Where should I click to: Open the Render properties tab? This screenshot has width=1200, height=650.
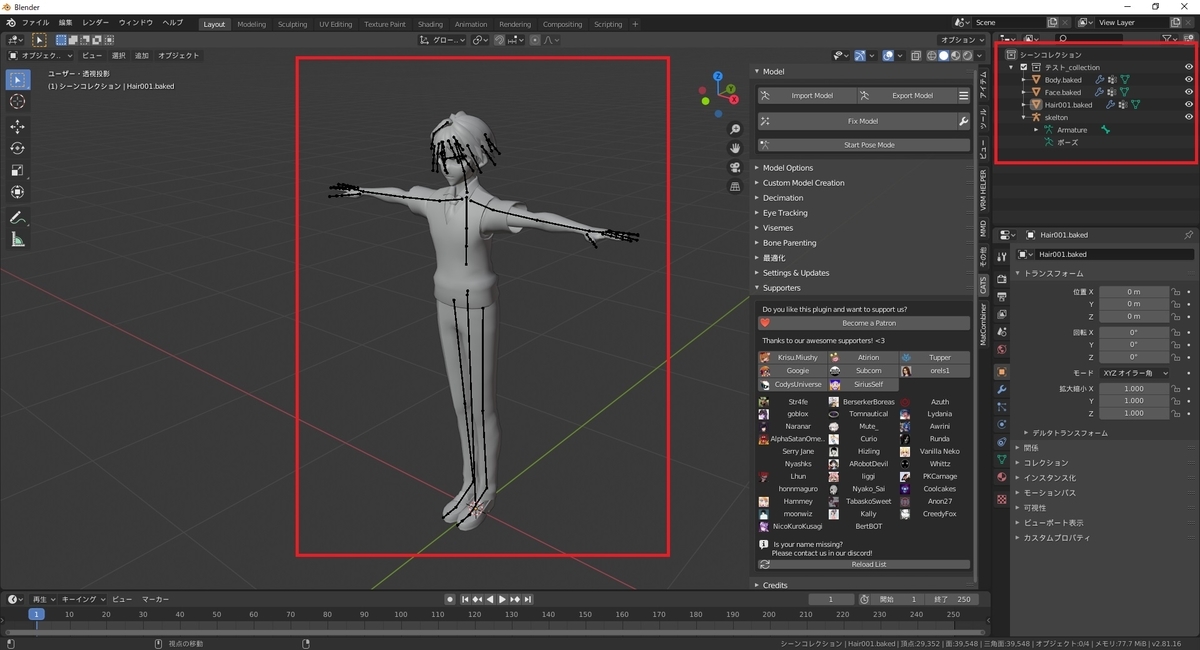[1001, 279]
